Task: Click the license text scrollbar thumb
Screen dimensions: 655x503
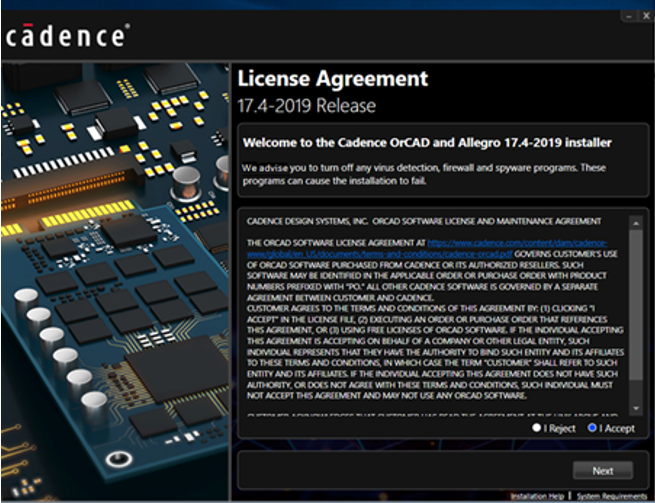Action: click(636, 305)
